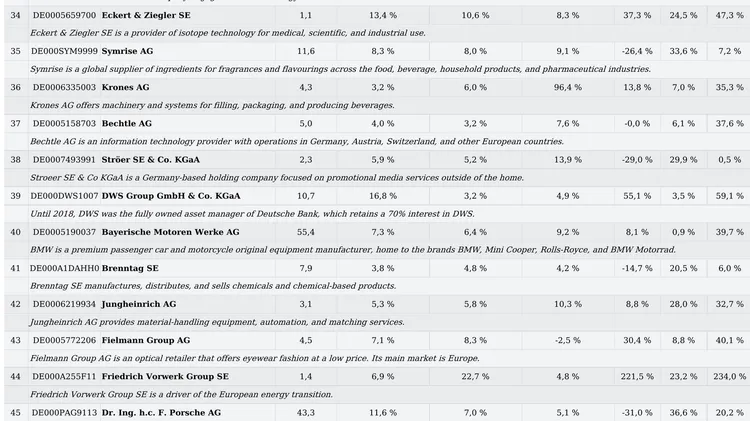Viewport: 750px width, 421px height.
Task: Open DWS Group GmbH & Co. KGaA
Action: pyautogui.click(x=171, y=196)
